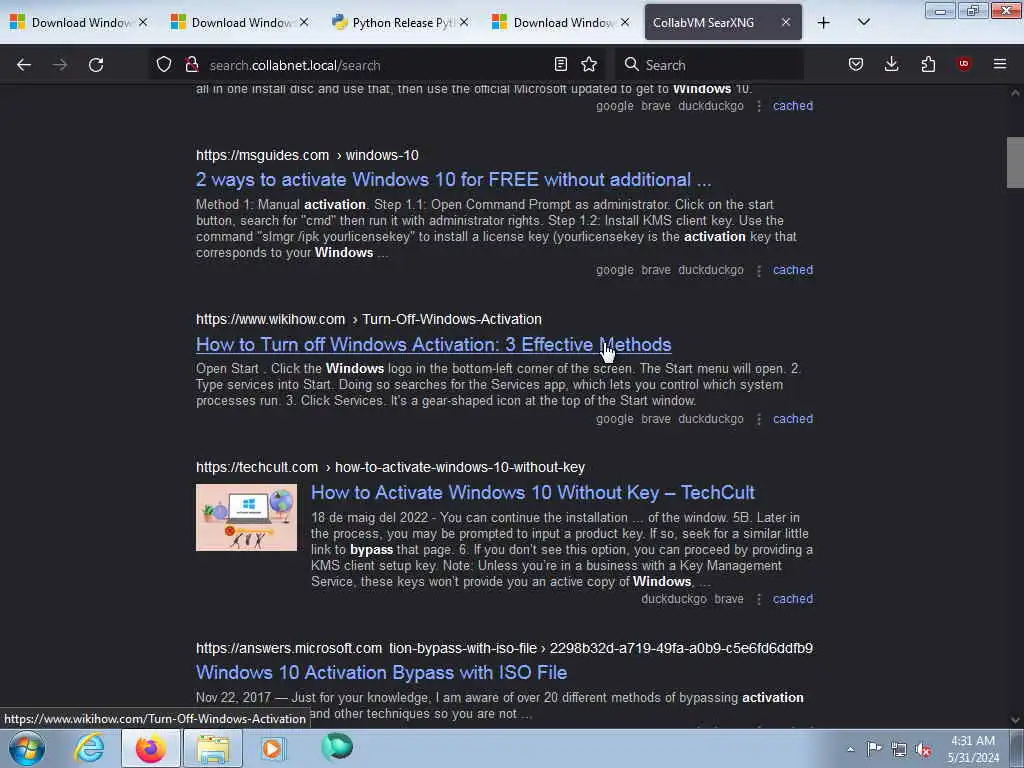This screenshot has height=768, width=1024.
Task: Open cached link for msguides result
Action: pos(793,270)
